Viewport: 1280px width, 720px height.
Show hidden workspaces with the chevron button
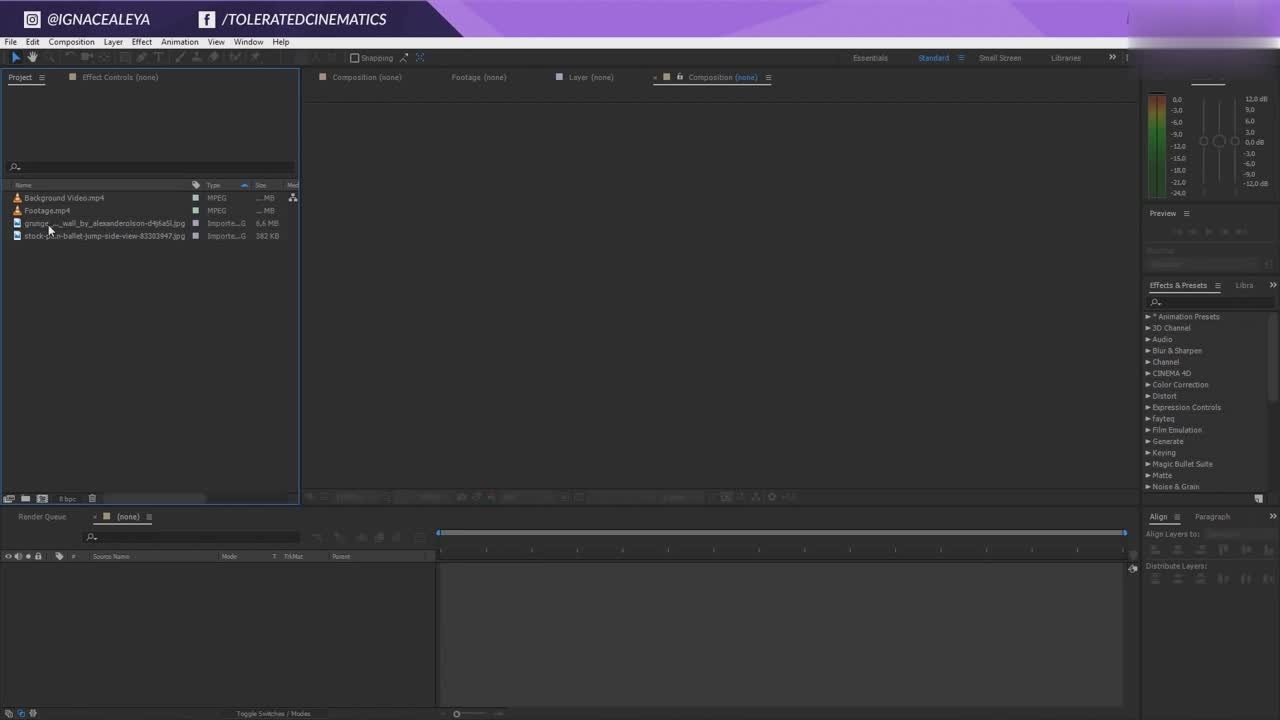pos(1112,58)
